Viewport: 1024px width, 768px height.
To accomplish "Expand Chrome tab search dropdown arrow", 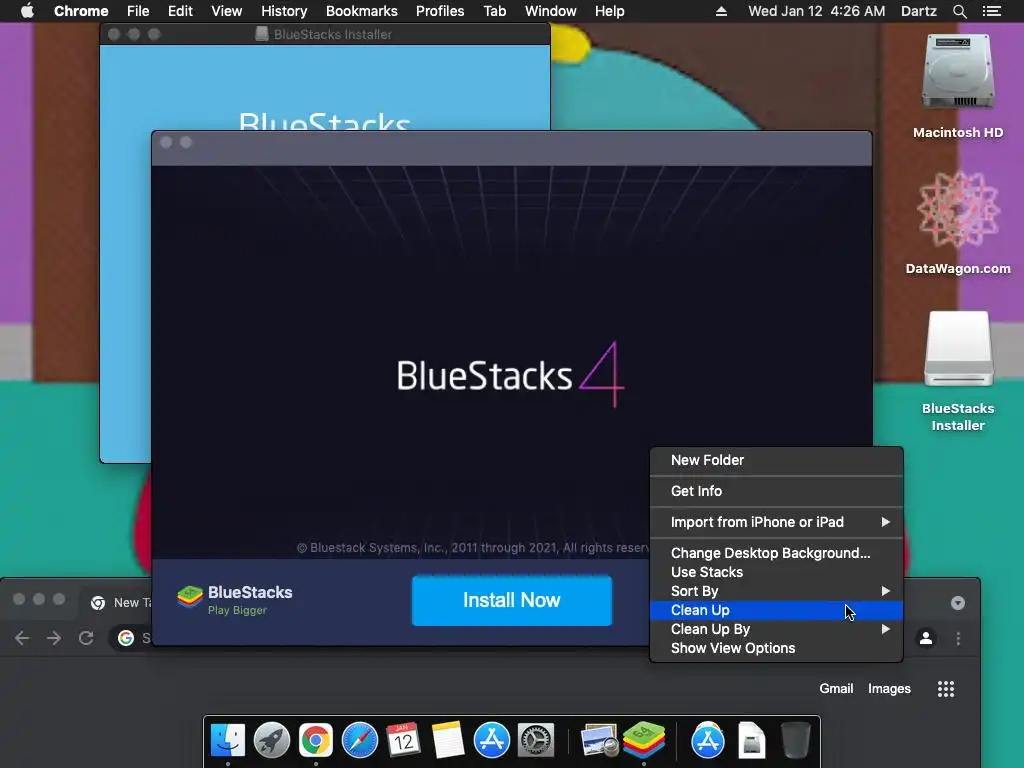I will 957,603.
